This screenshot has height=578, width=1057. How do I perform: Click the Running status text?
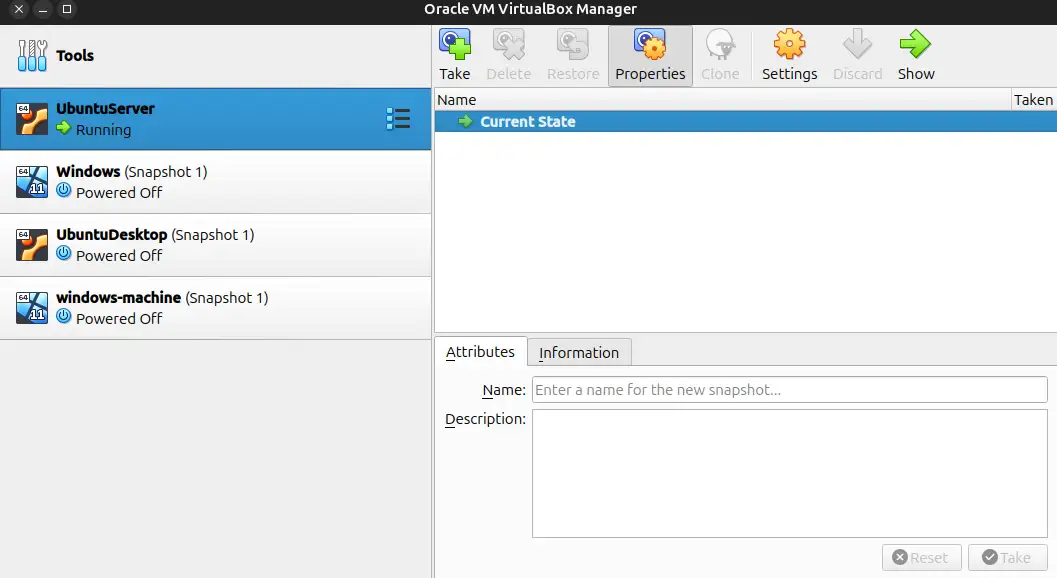[x=103, y=129]
